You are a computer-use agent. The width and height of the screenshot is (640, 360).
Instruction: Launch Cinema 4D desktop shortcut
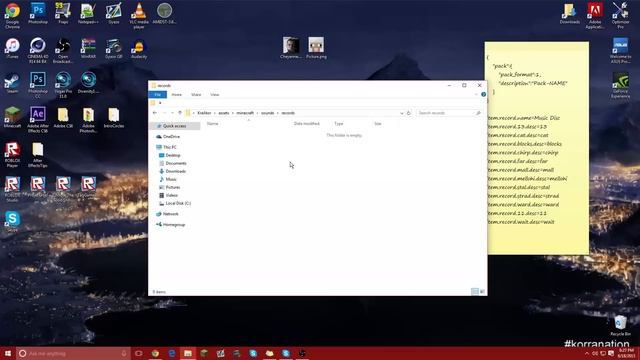click(x=38, y=50)
